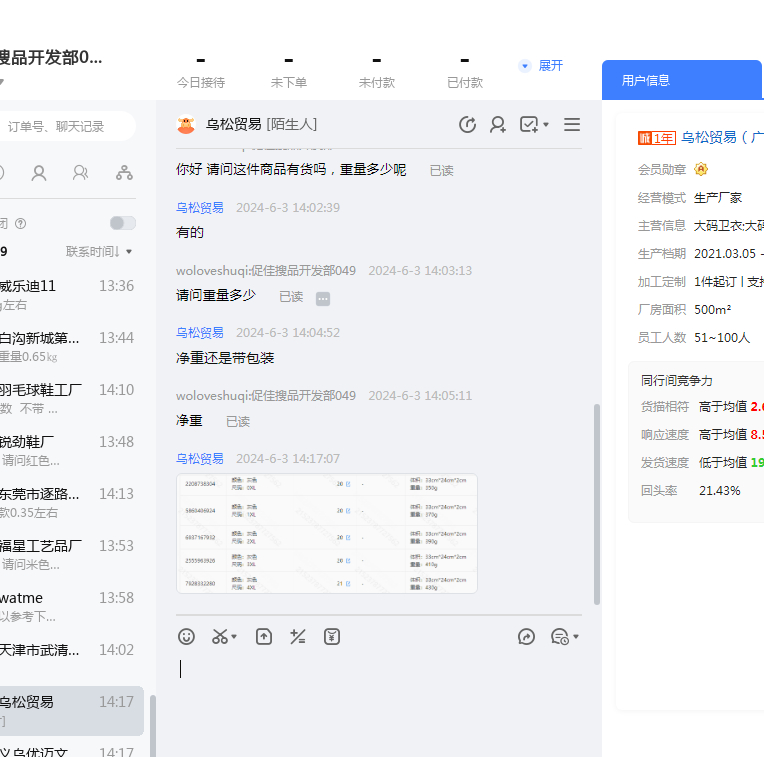Click the add contact icon in chat header
This screenshot has width=764, height=757.
tap(497, 125)
